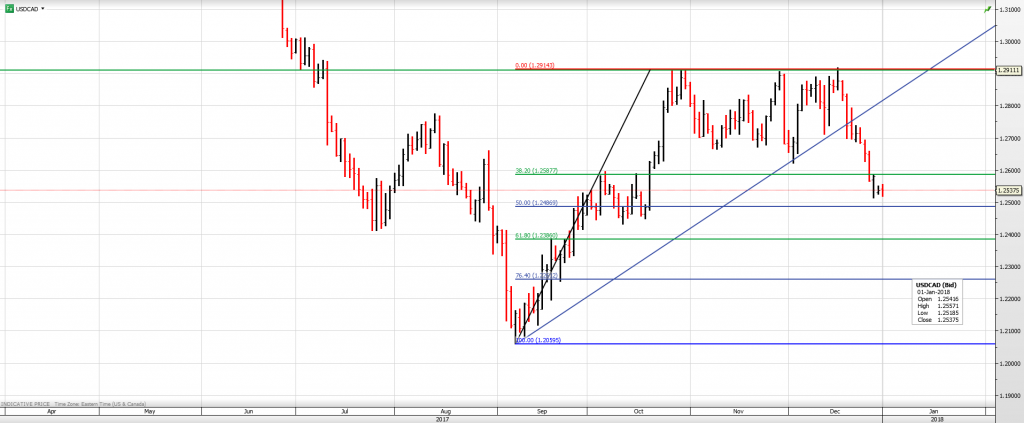1024x423 pixels.
Task: Select the 76.40 Fibonacci level label
Action: [x=536, y=276]
